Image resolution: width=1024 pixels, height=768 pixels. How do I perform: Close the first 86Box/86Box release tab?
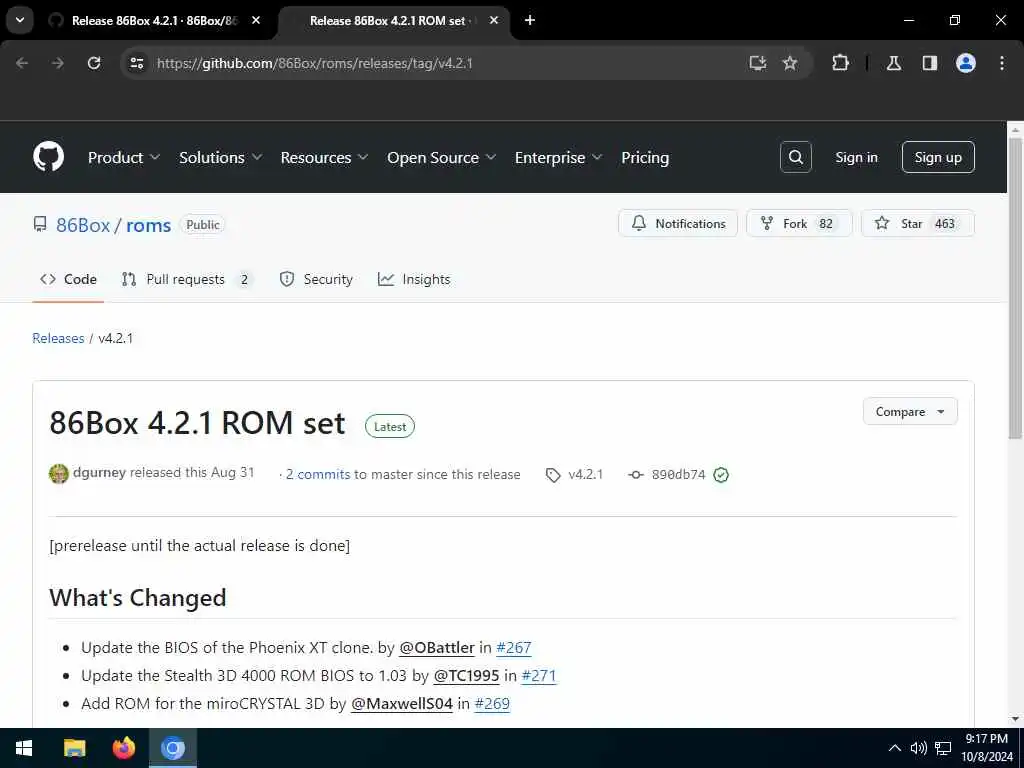pyautogui.click(x=256, y=20)
